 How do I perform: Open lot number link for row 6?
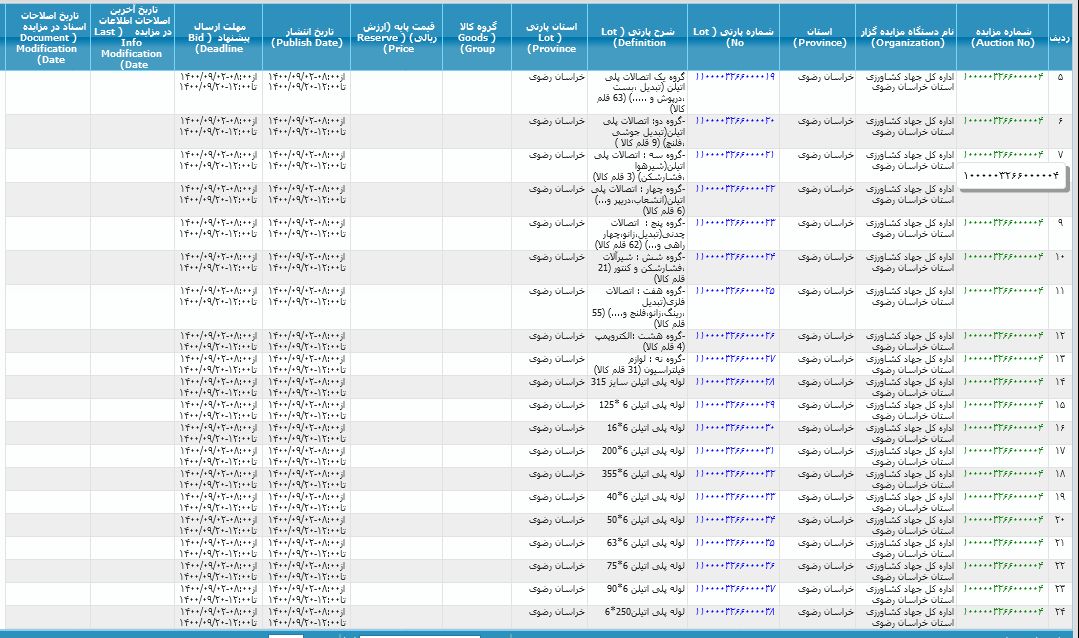point(735,120)
